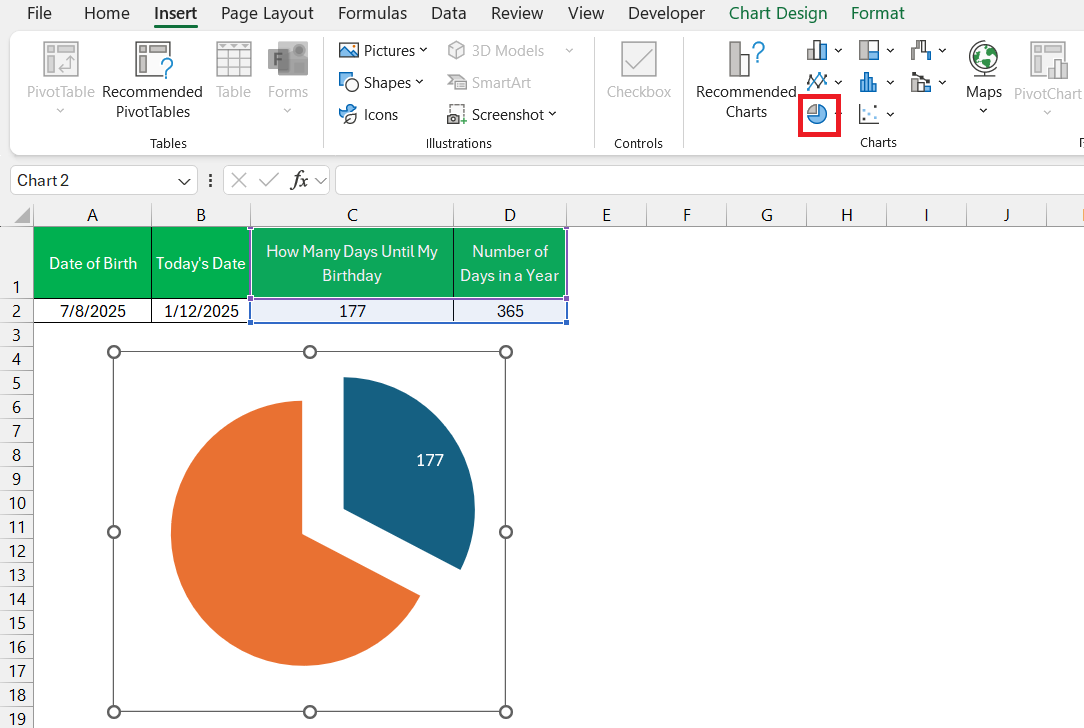The width and height of the screenshot is (1084, 728).
Task: Open Insert Hierarchy Chart menu
Action: click(x=876, y=50)
